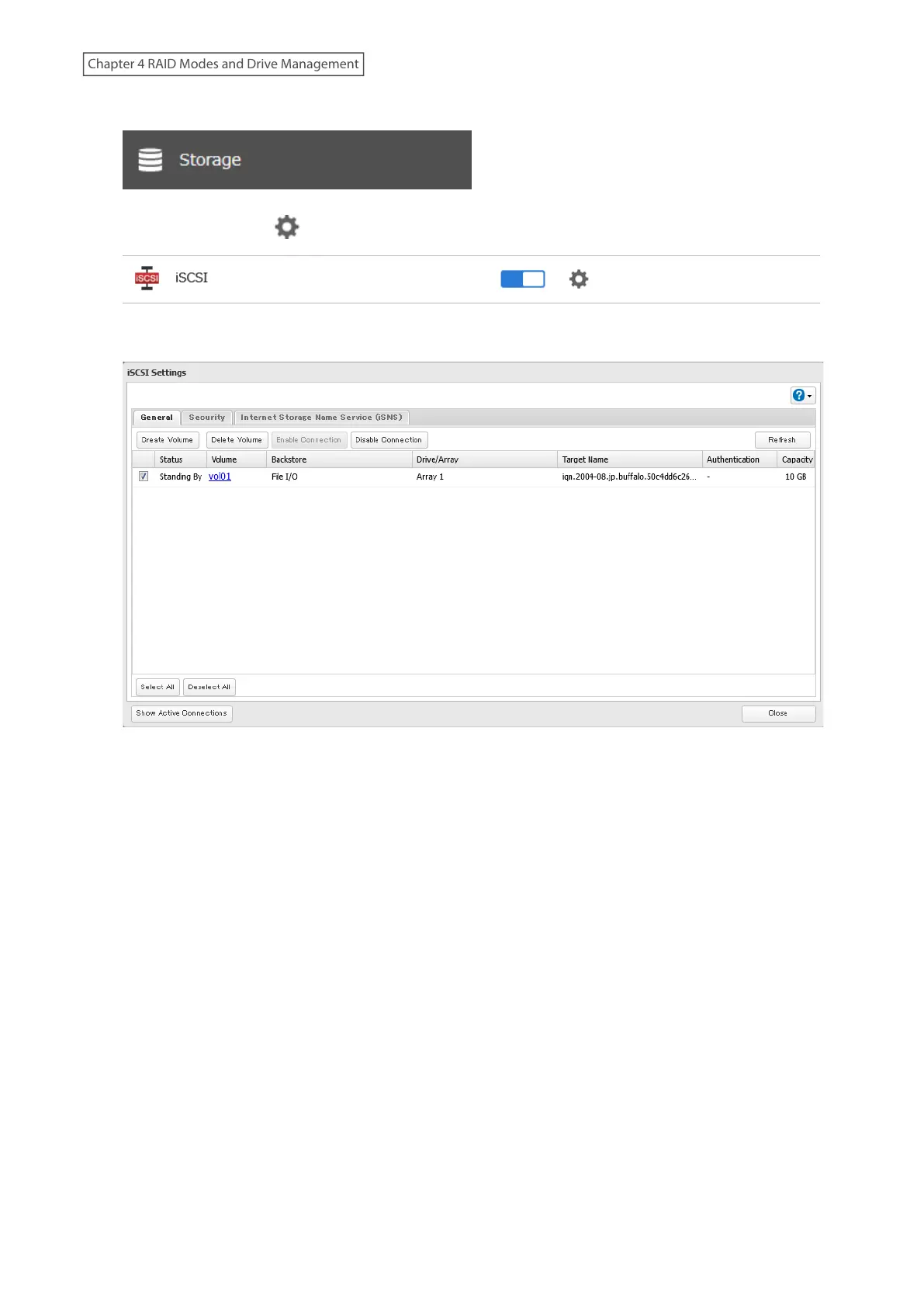Expand the help dropdown arrow
This screenshot has width=924, height=1307.
[x=810, y=396]
